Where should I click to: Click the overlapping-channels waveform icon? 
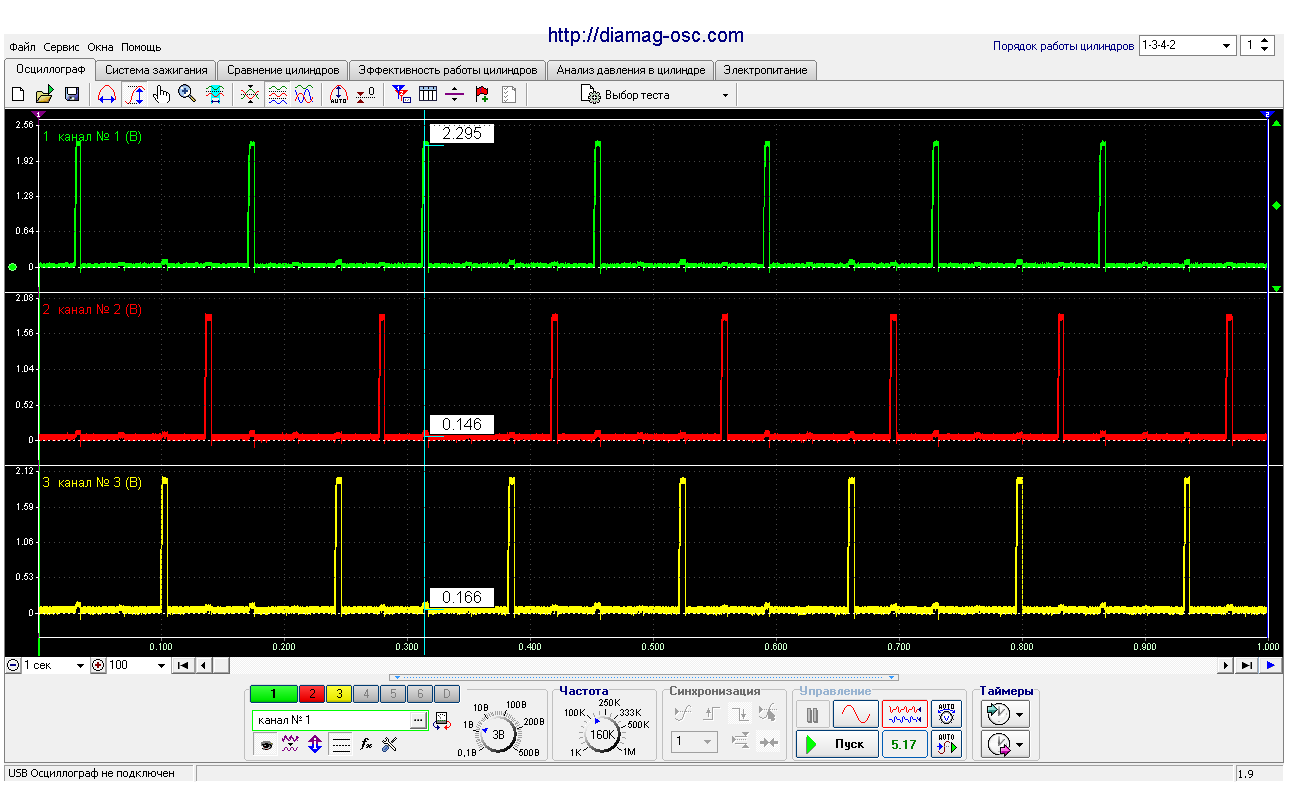point(250,94)
